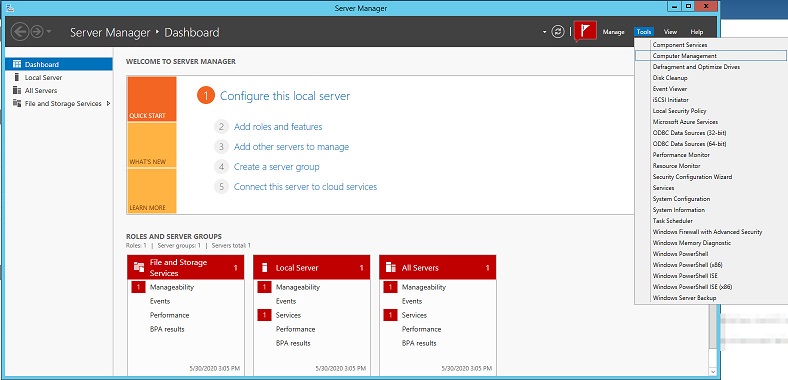Click the File and Storage Services sidebar icon
This screenshot has width=788, height=380.
point(17,104)
